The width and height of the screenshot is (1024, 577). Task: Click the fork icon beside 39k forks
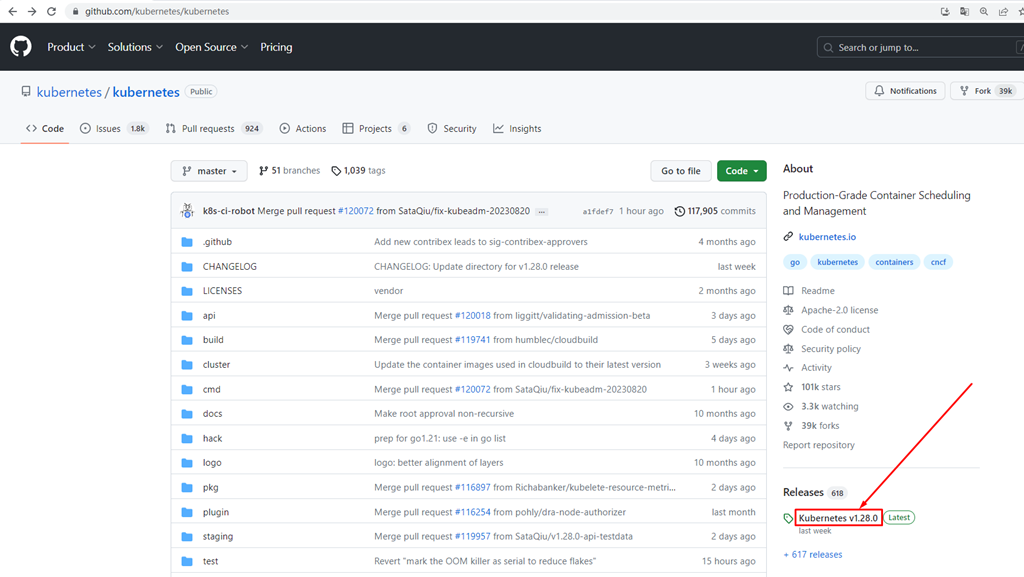[x=788, y=426]
